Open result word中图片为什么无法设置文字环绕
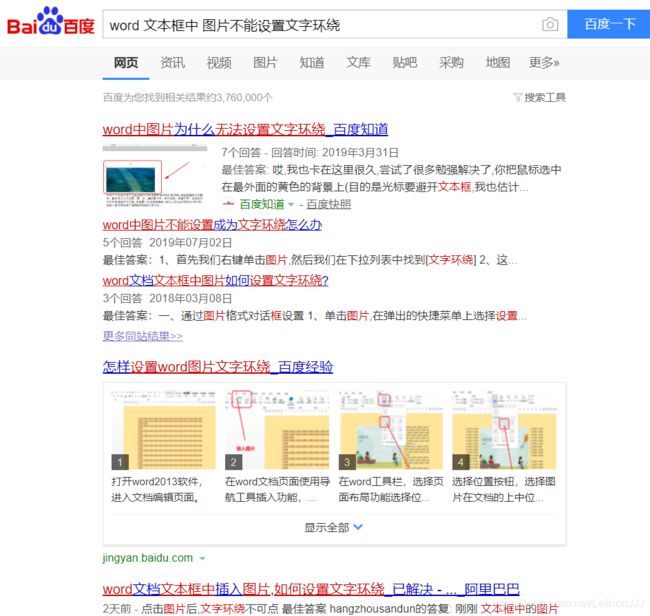Screen dimensions: 650x616 [245, 130]
